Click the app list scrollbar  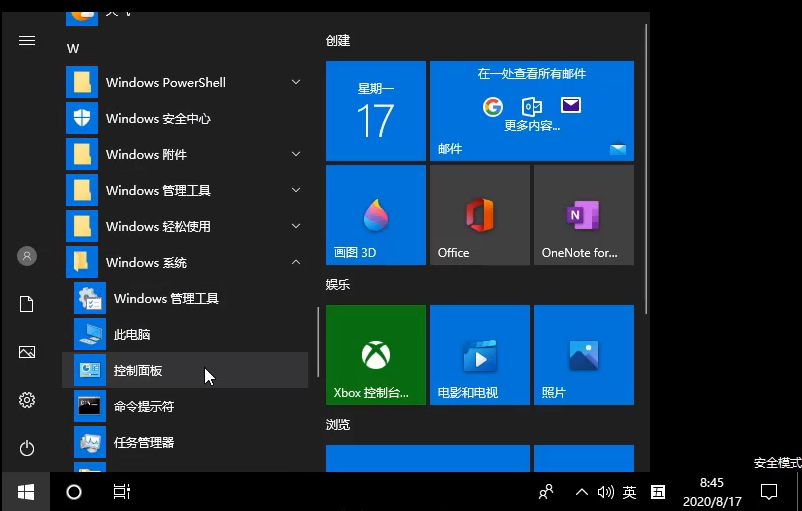coord(318,340)
